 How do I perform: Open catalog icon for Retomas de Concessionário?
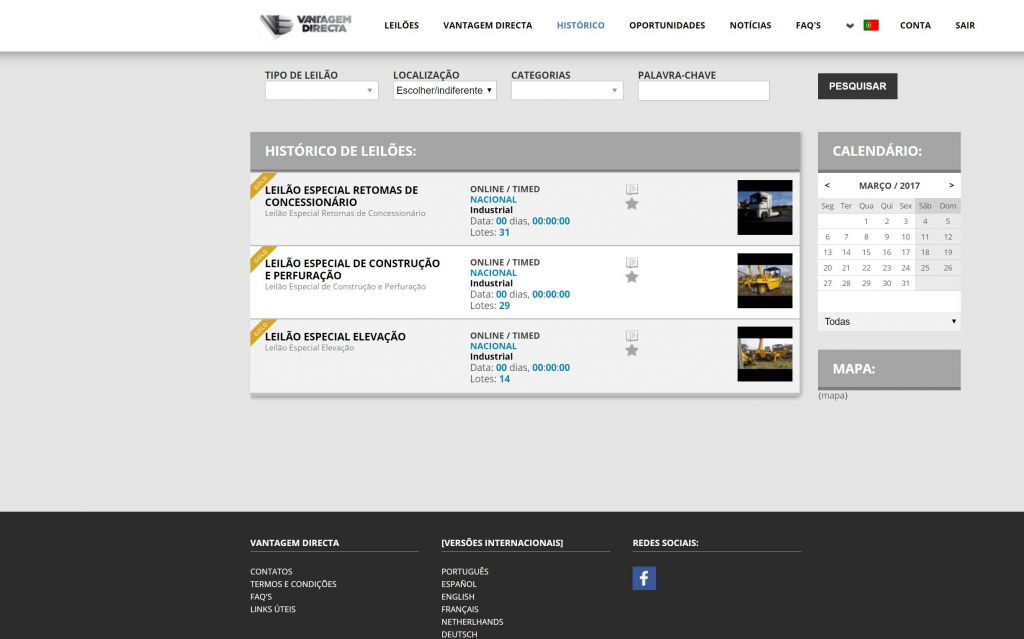(x=631, y=189)
